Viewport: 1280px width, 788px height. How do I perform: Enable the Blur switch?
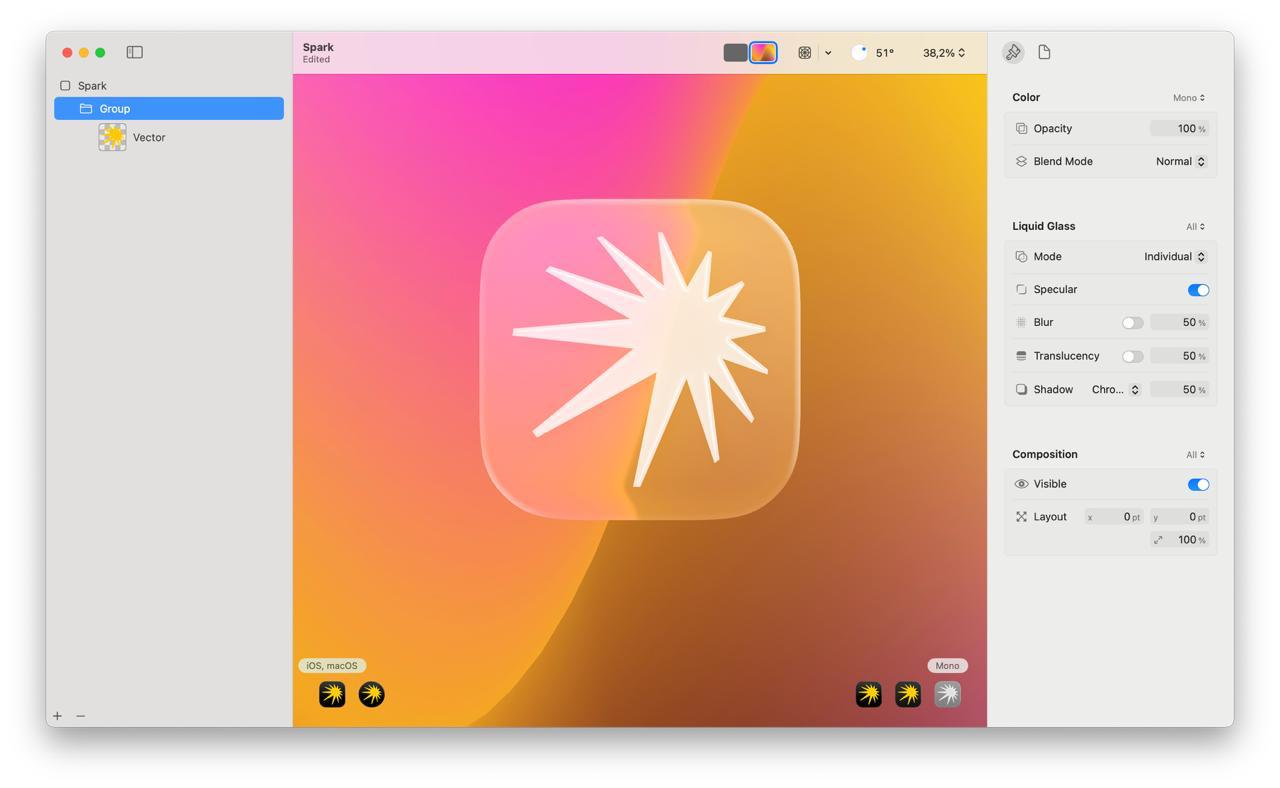click(1132, 323)
